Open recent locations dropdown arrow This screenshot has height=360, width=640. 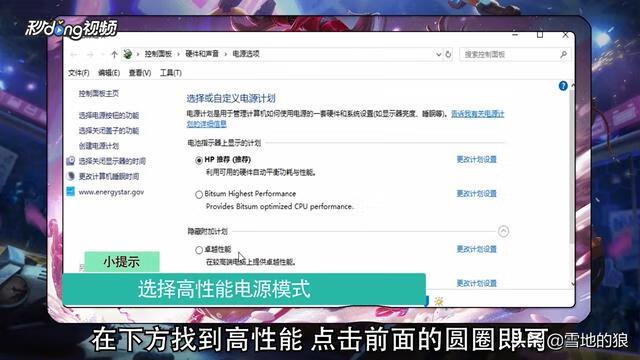[x=102, y=54]
